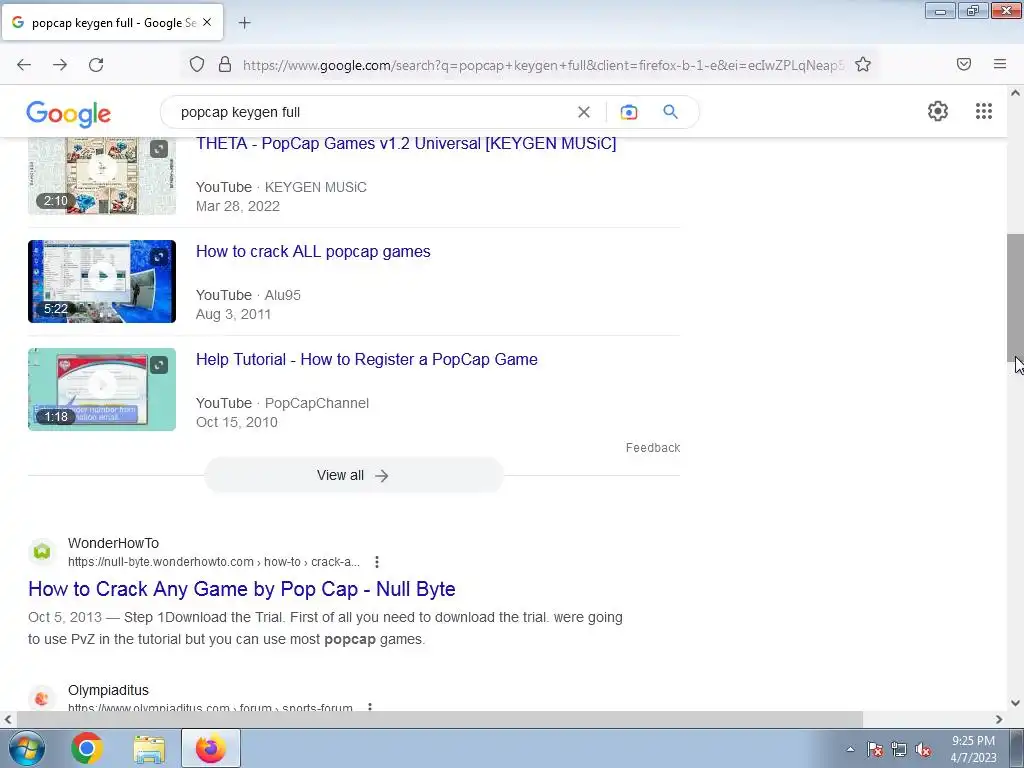This screenshot has width=1024, height=768.
Task: Expand THETA PopCap video preview icon
Action: [159, 149]
